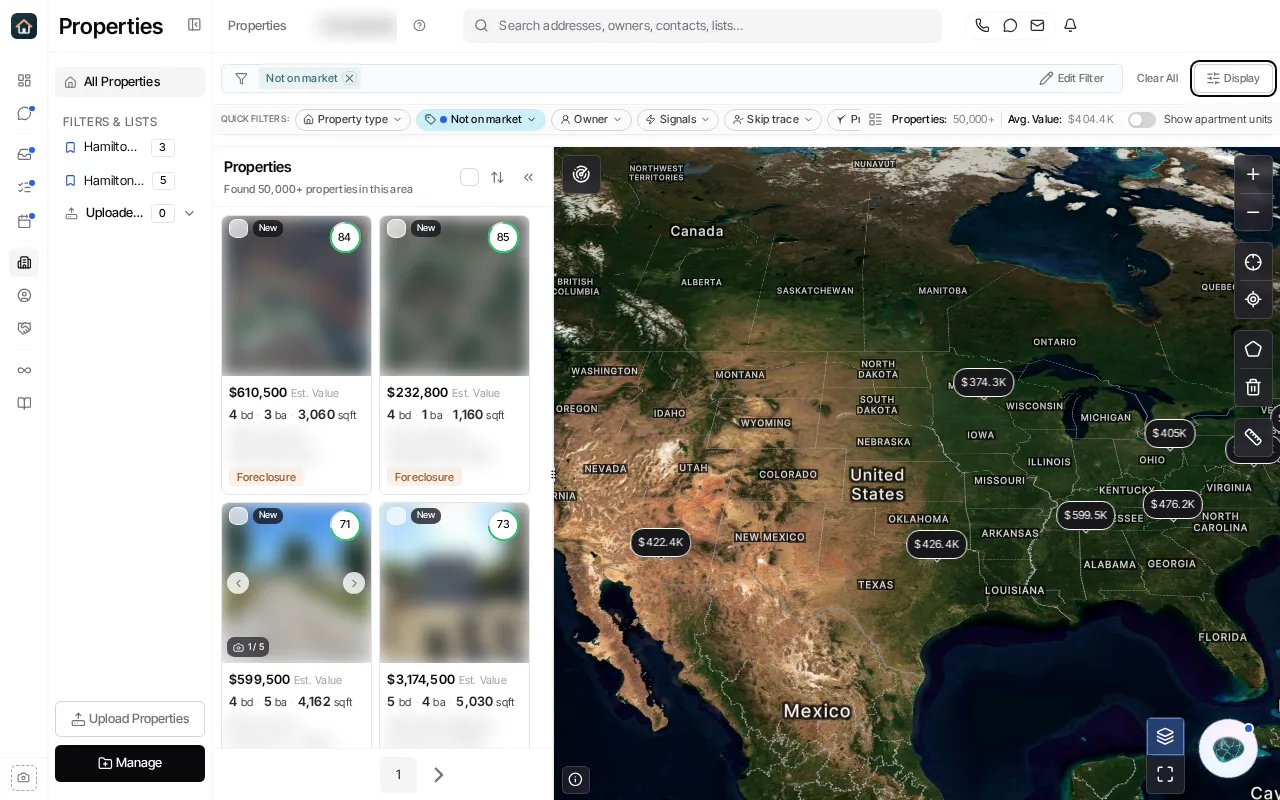This screenshot has height=800, width=1280.
Task: Open the calendar icon in left sidebar
Action: click(x=24, y=221)
